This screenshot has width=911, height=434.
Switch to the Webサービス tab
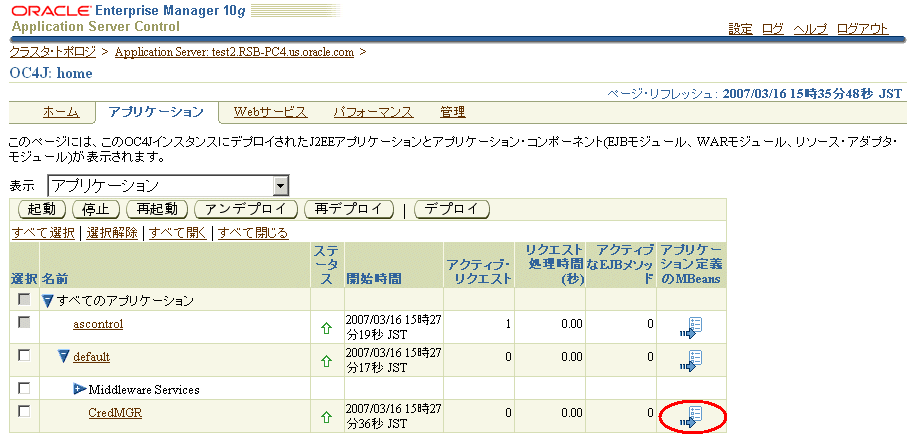270,112
